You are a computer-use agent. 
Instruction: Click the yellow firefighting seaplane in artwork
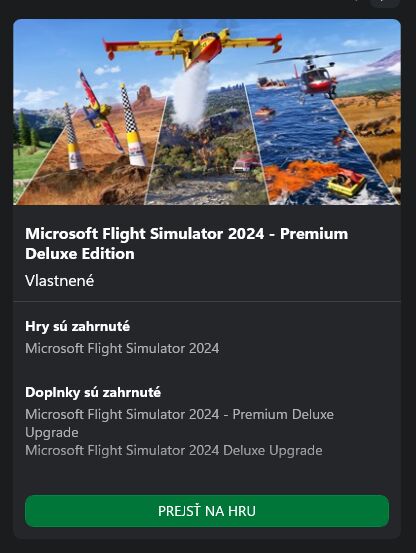[193, 47]
